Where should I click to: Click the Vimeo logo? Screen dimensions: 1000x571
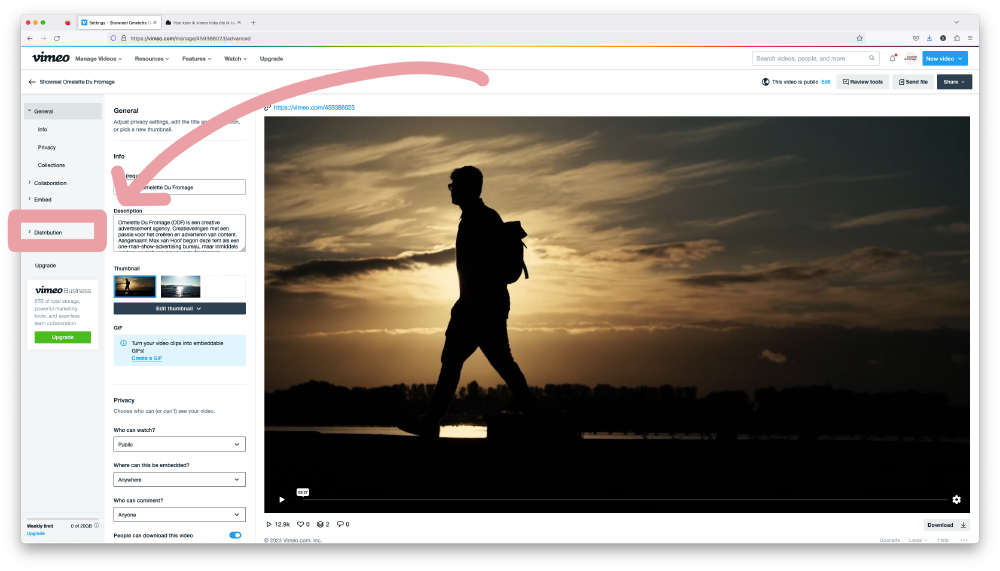(x=51, y=58)
